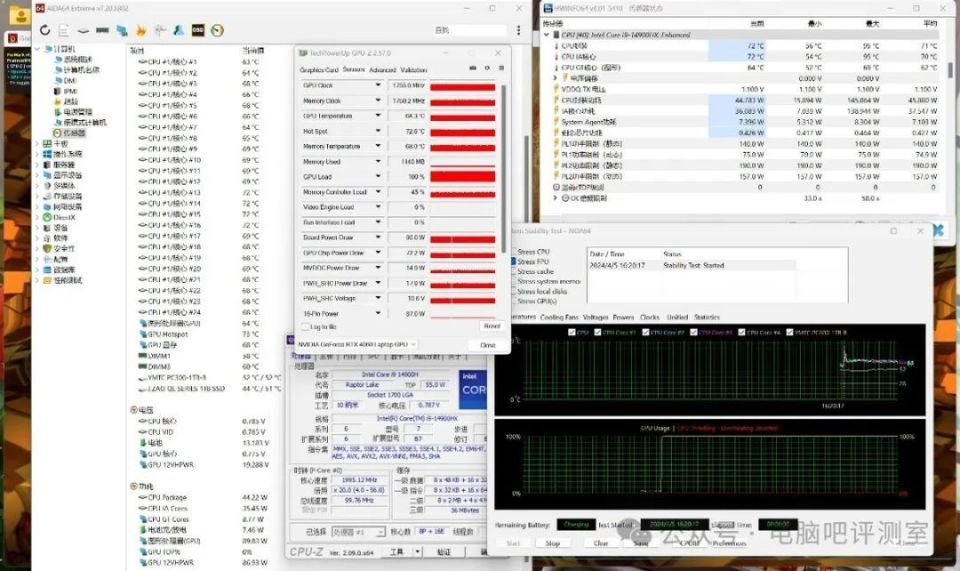The width and height of the screenshot is (960, 571).
Task: Click the GPU-Z screenshot camera icon
Action: coord(474,68)
